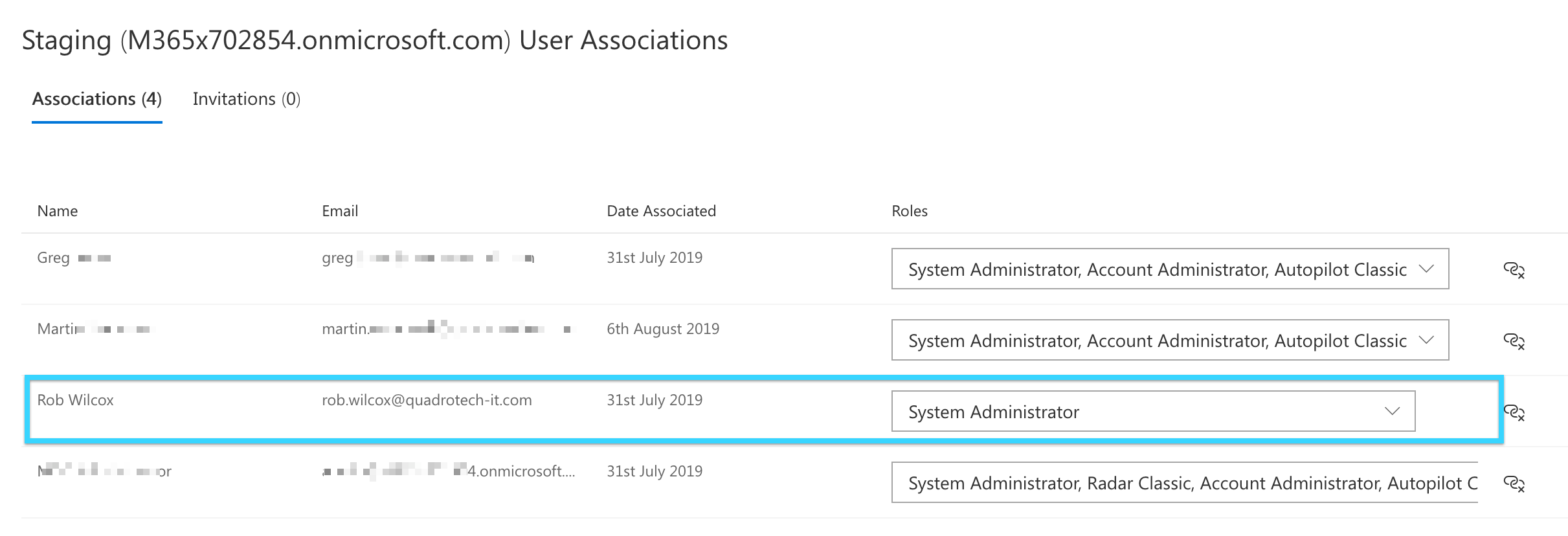
Task: Switch to the Associations (4) tab
Action: pos(97,99)
